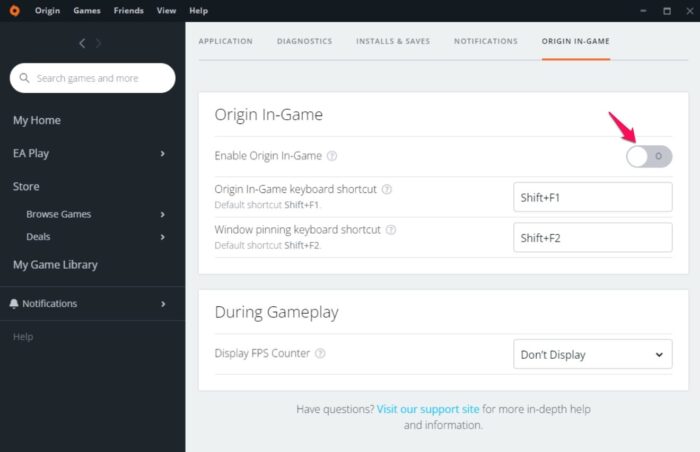
Task: Open EA Play in sidebar
Action: click(31, 153)
